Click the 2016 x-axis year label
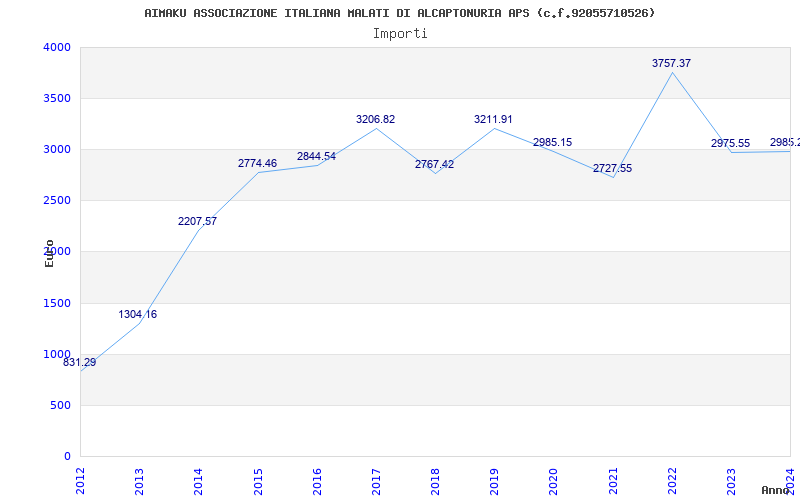The width and height of the screenshot is (800, 500). point(317,481)
